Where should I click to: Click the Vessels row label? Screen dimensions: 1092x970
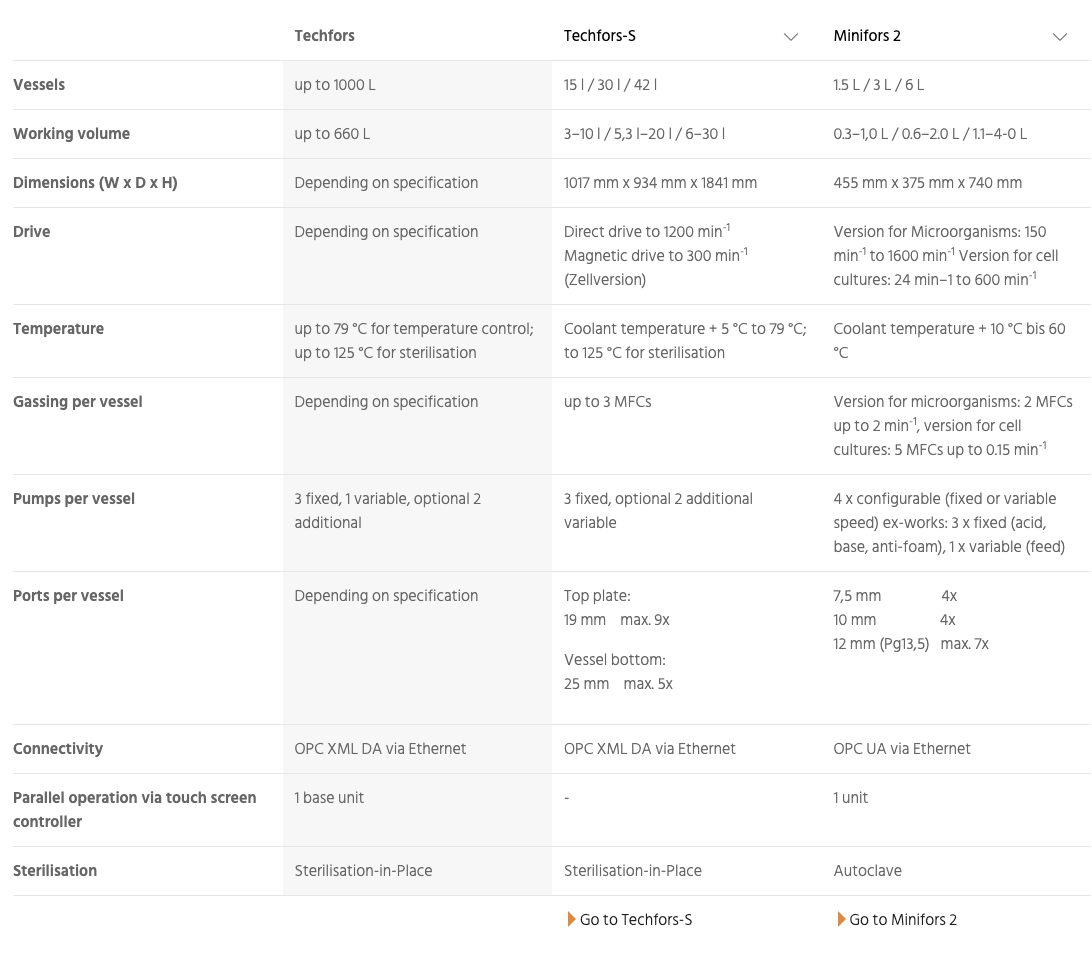pos(39,84)
